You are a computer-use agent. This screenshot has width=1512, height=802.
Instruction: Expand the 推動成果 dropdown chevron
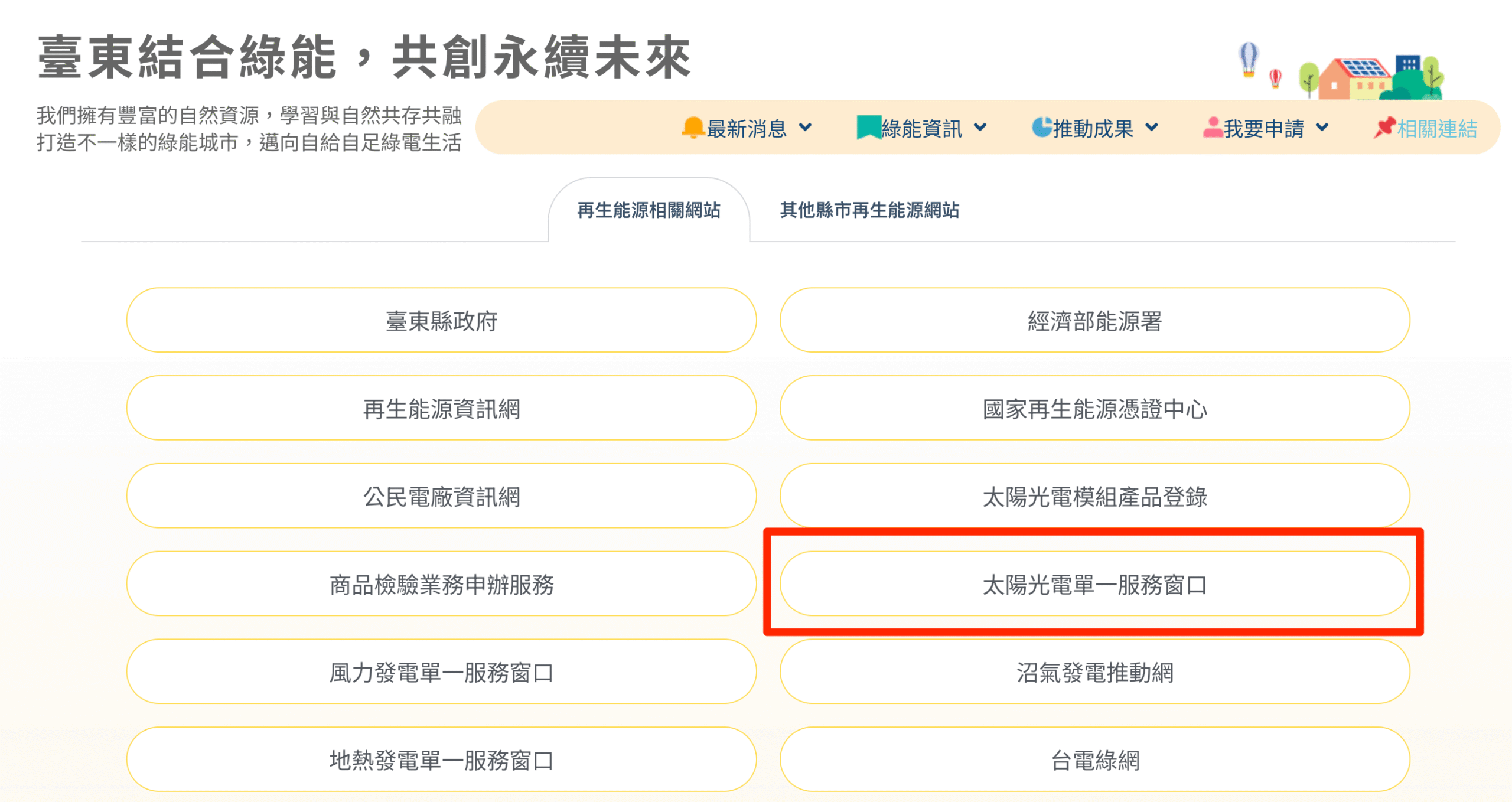coord(1152,127)
